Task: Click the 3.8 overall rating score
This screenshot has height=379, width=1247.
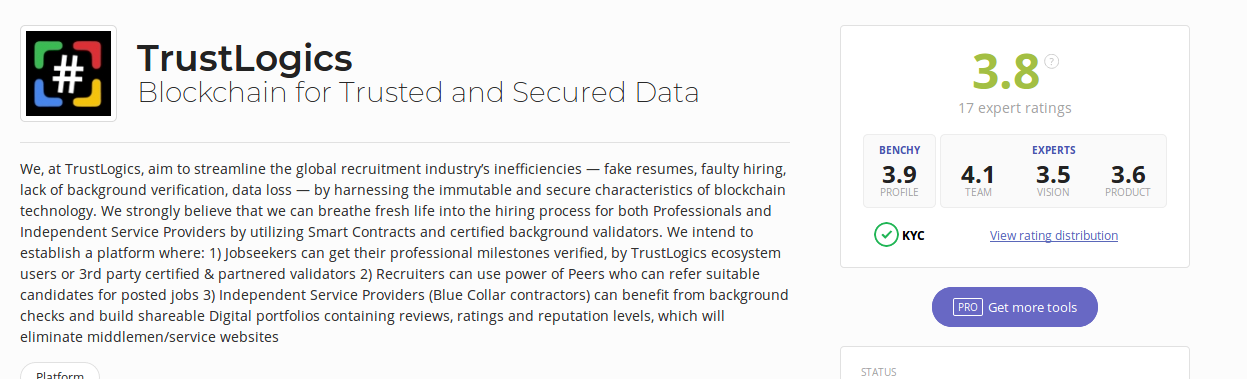Action: click(1007, 71)
